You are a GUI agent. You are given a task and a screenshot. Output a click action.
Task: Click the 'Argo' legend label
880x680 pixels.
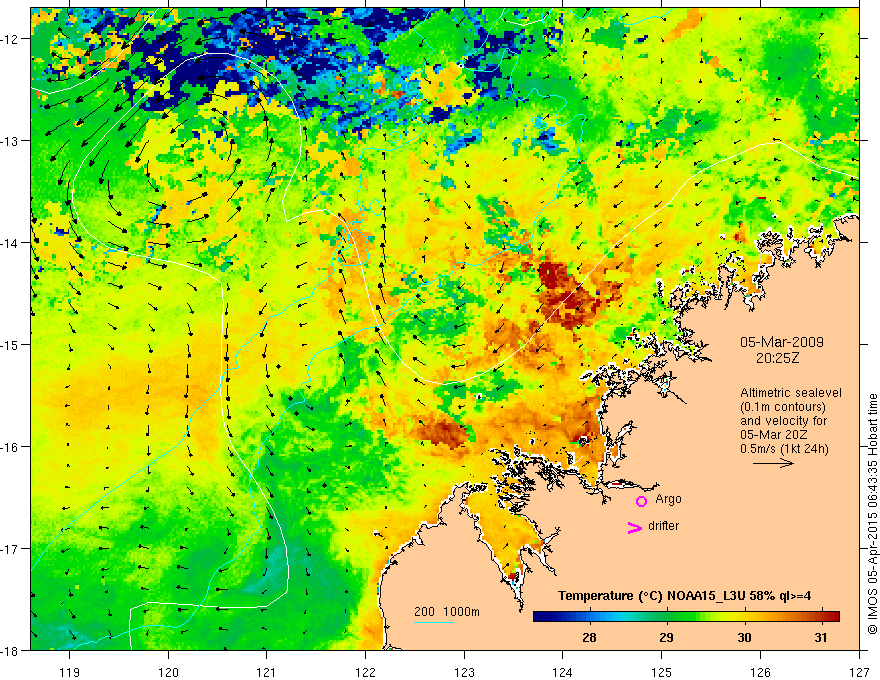(x=668, y=499)
